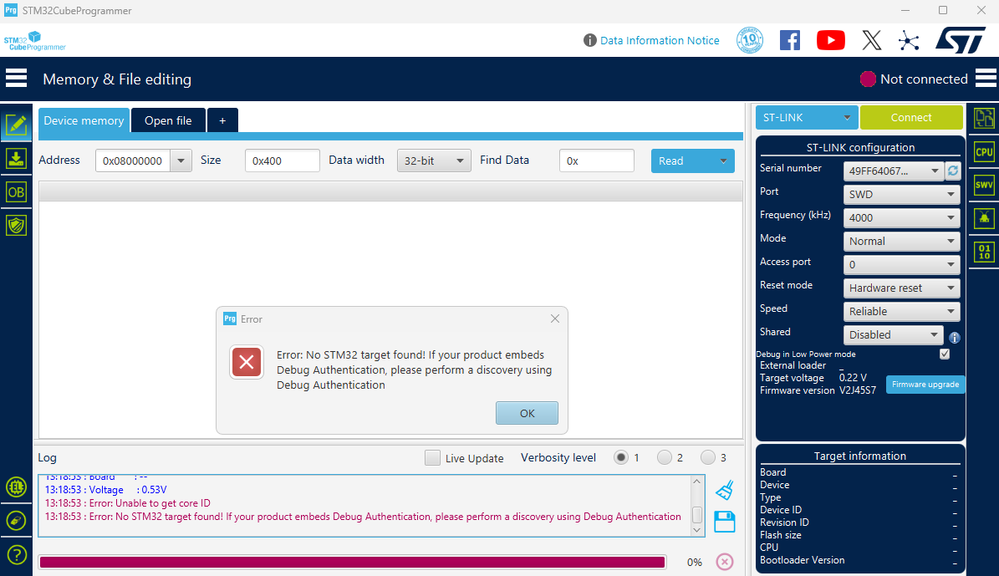Screen dimensions: 999x576
Task: Click the Not connected status indicator
Action: point(914,79)
